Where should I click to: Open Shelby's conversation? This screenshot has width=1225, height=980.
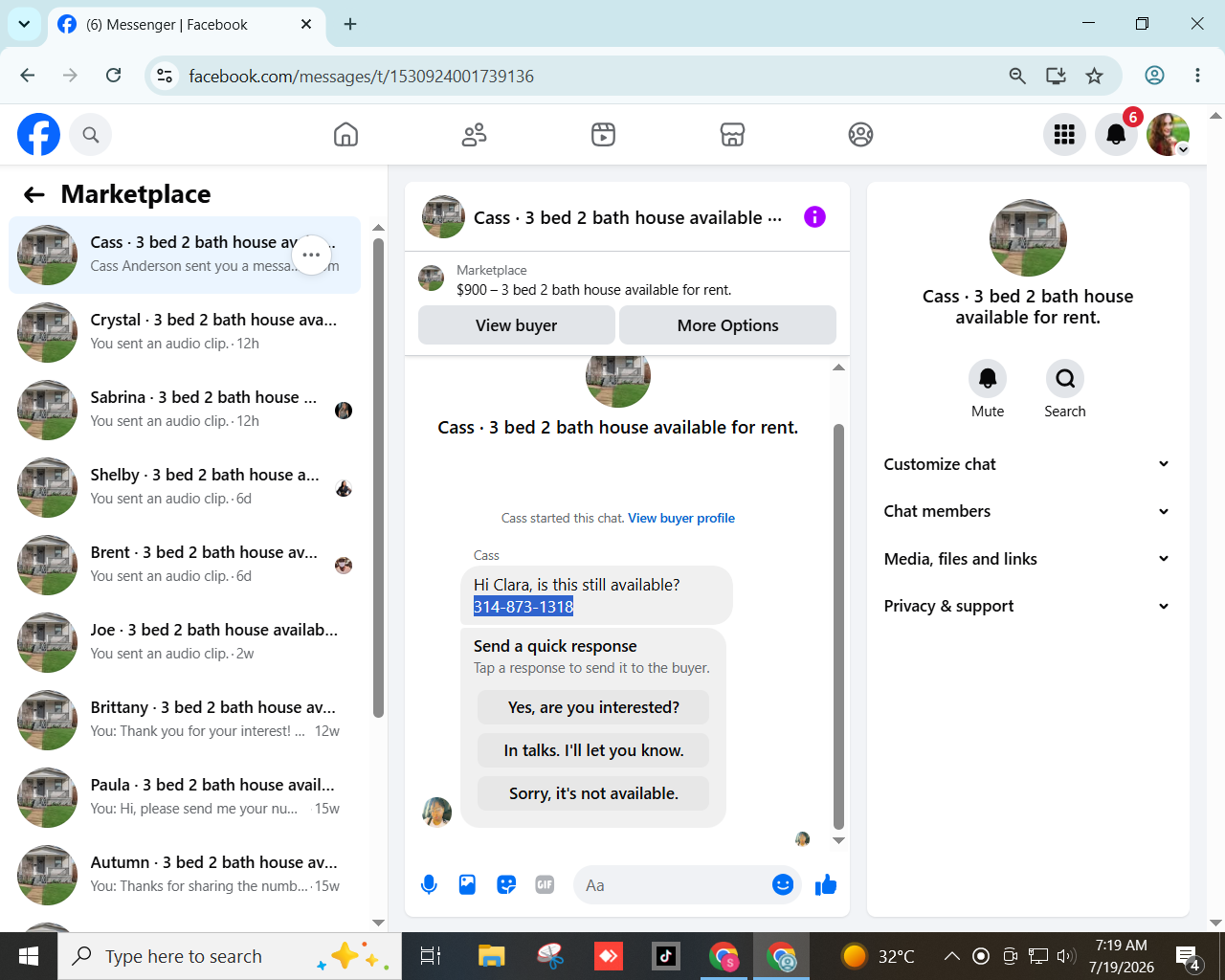185,487
